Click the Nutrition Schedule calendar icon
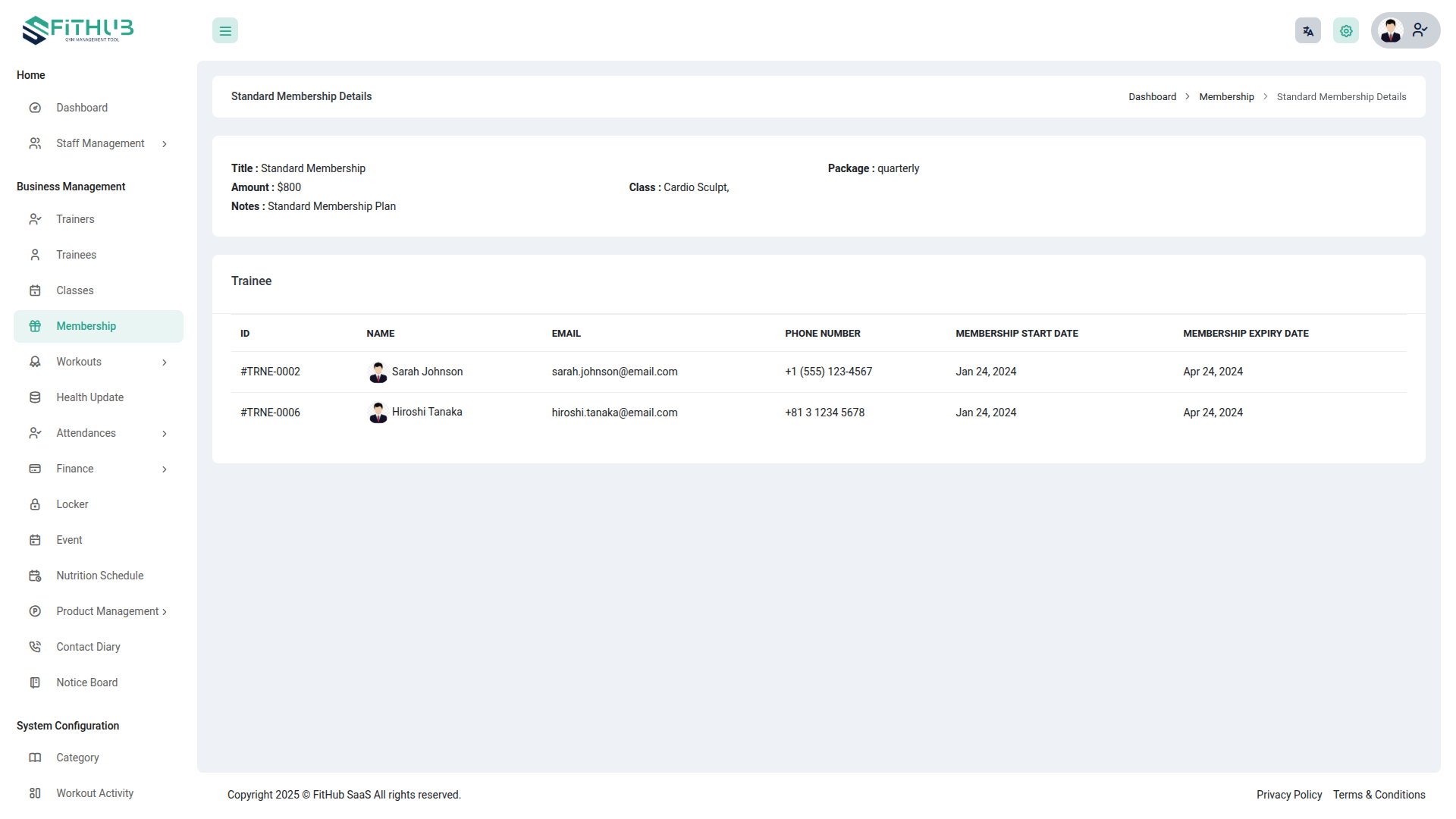The image size is (1456, 819). tap(35, 576)
